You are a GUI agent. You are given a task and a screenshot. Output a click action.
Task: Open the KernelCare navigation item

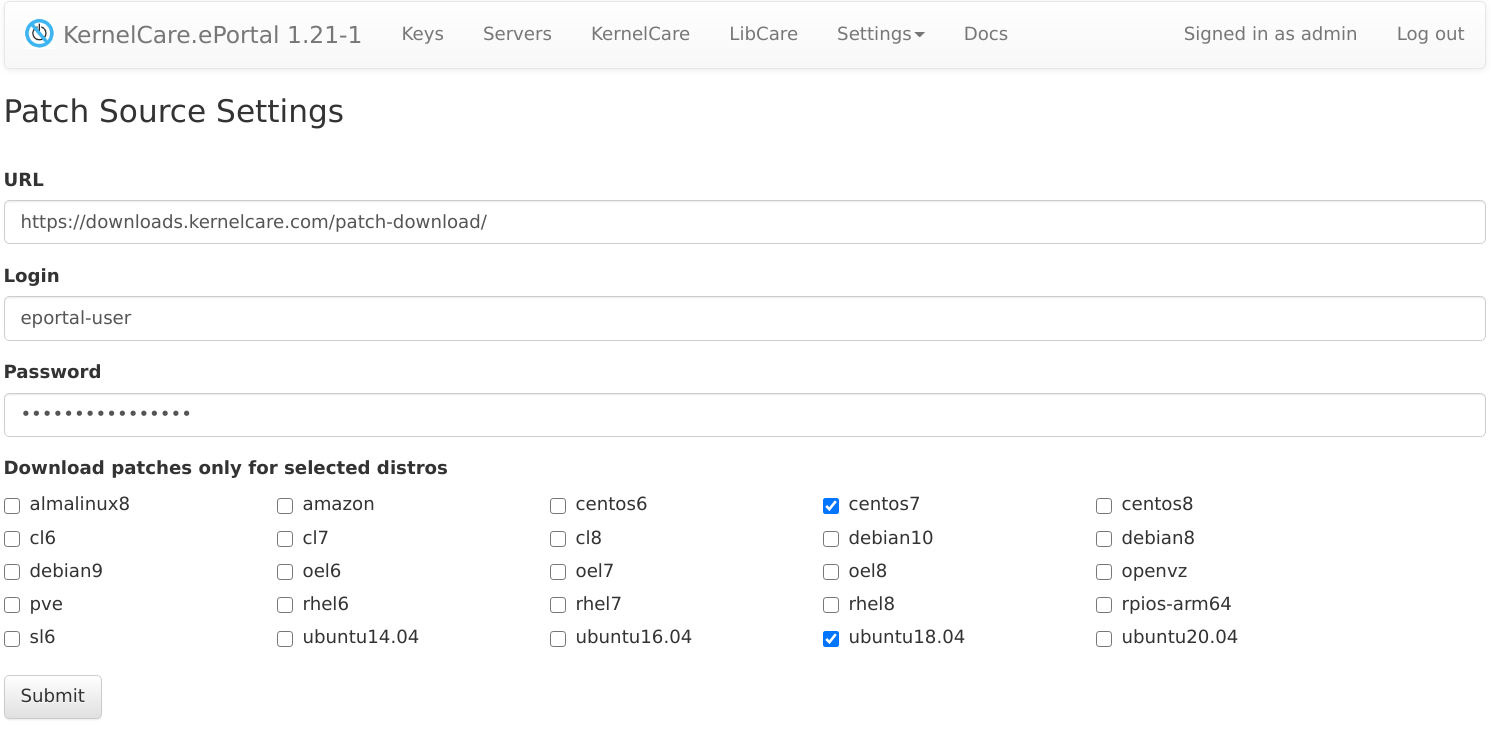coord(640,34)
